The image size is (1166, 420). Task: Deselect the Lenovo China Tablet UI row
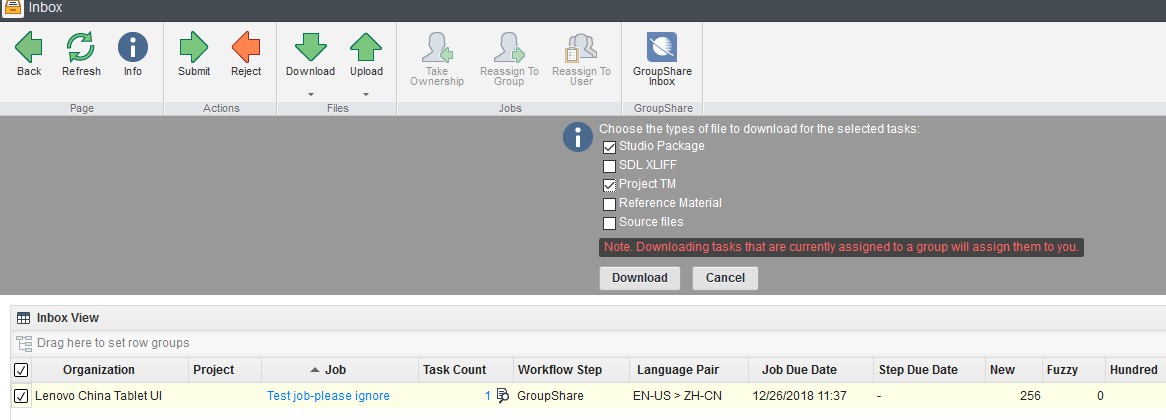pos(21,396)
